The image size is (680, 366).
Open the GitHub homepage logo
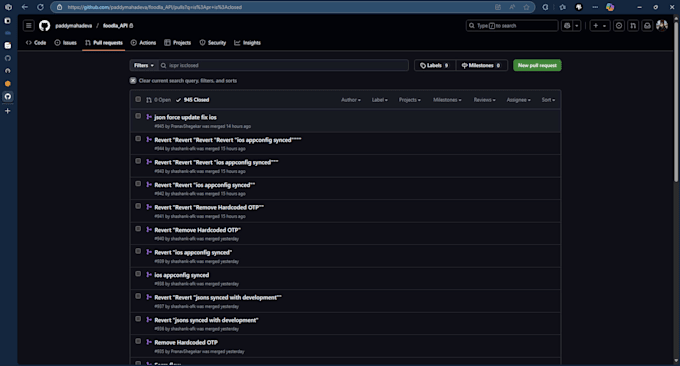(44, 26)
